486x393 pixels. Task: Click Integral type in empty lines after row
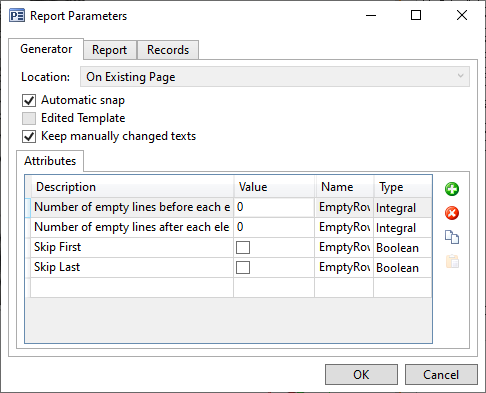[403, 228]
